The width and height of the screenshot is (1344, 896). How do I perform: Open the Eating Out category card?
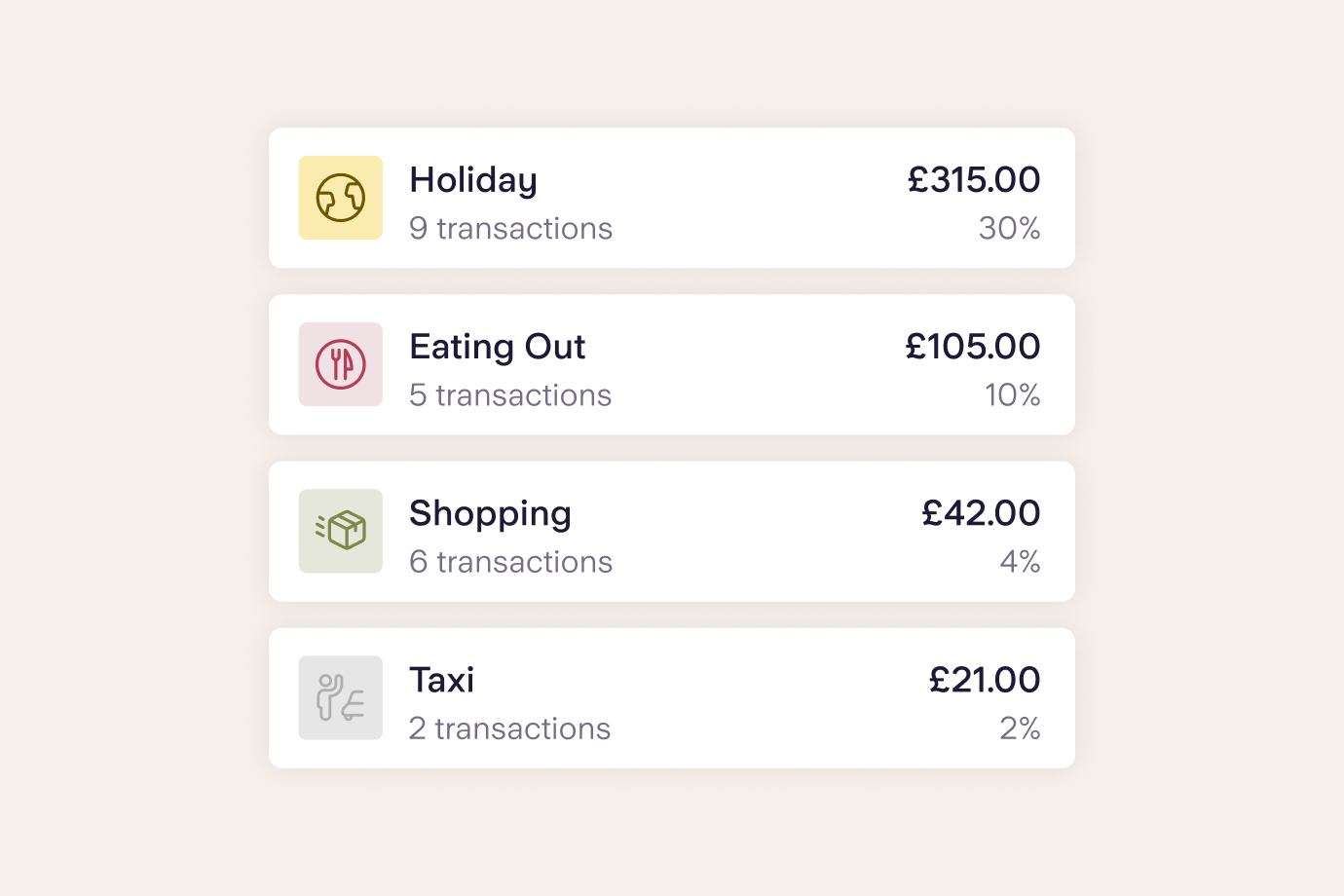point(672,364)
